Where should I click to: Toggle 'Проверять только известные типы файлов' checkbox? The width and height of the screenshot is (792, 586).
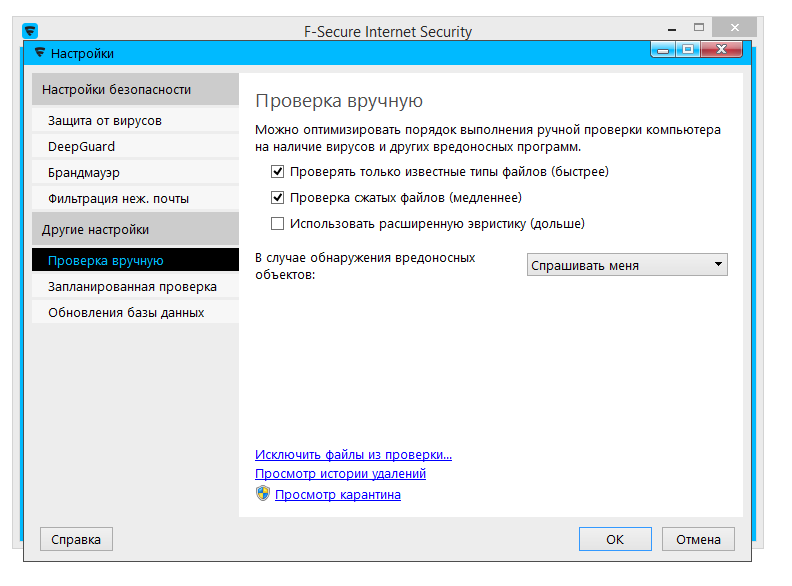point(278,172)
